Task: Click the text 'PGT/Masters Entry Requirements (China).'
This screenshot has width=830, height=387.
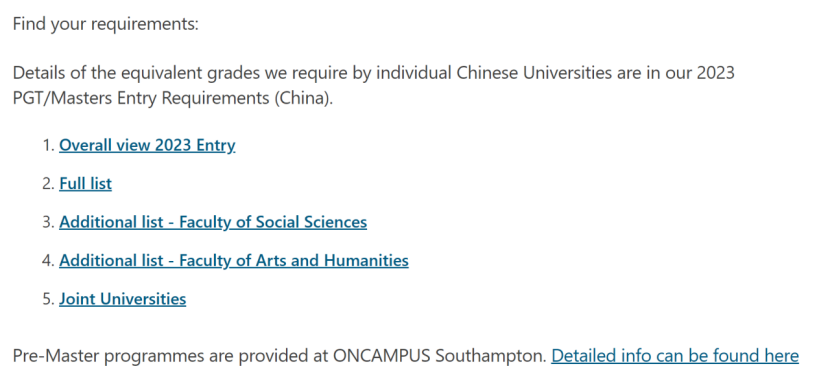Action: point(173,99)
